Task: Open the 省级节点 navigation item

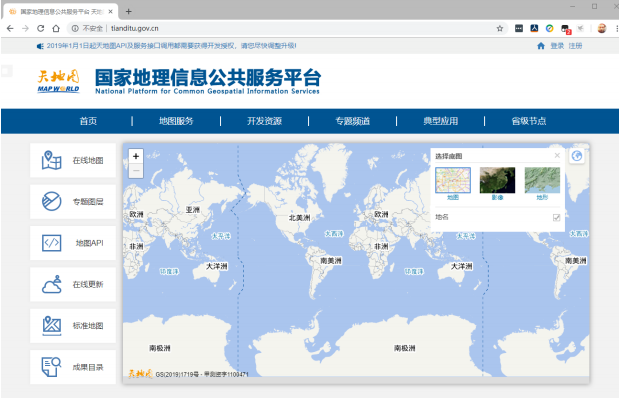Action: [529, 121]
